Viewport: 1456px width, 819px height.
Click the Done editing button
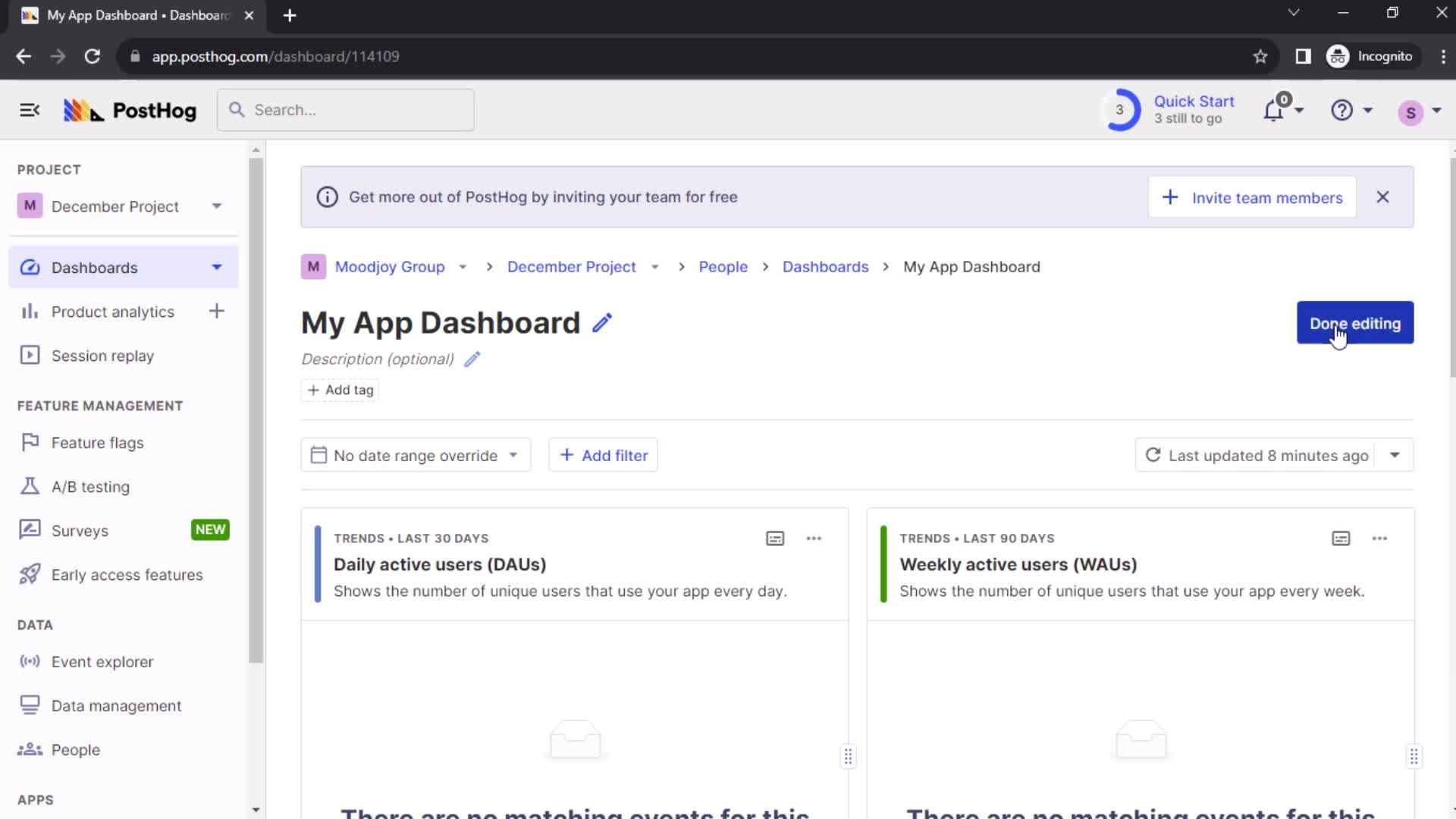(x=1354, y=322)
